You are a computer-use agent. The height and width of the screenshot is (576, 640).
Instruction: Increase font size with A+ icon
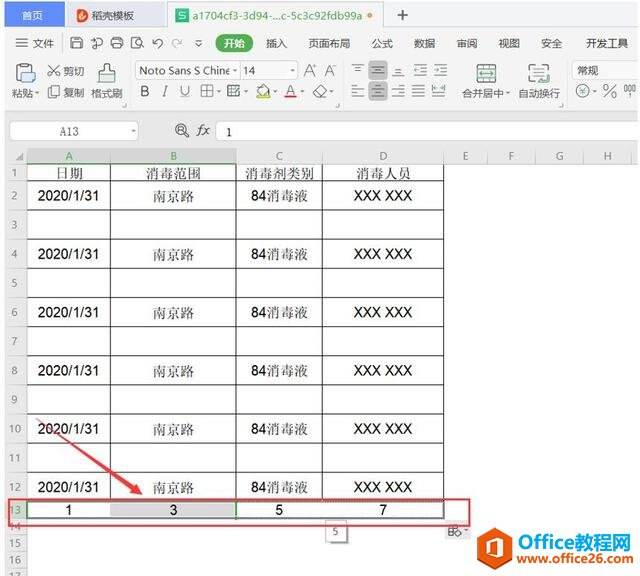[310, 71]
